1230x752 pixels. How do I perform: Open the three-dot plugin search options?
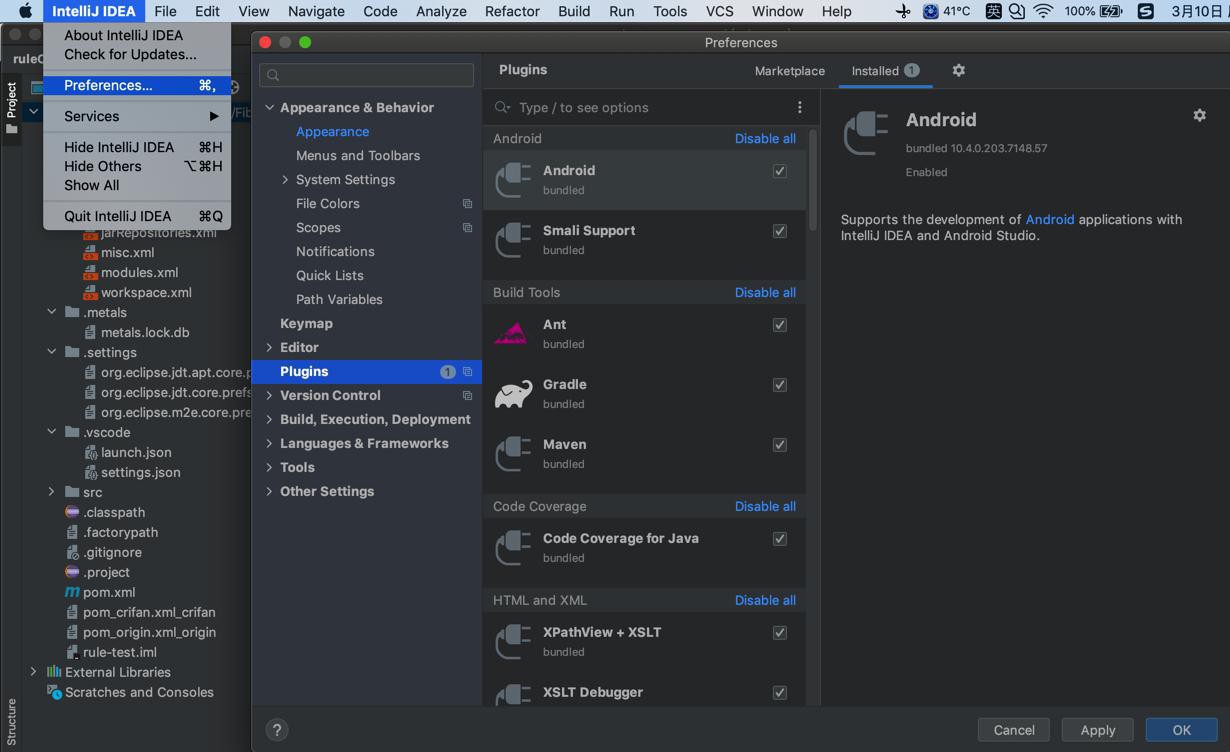click(799, 107)
